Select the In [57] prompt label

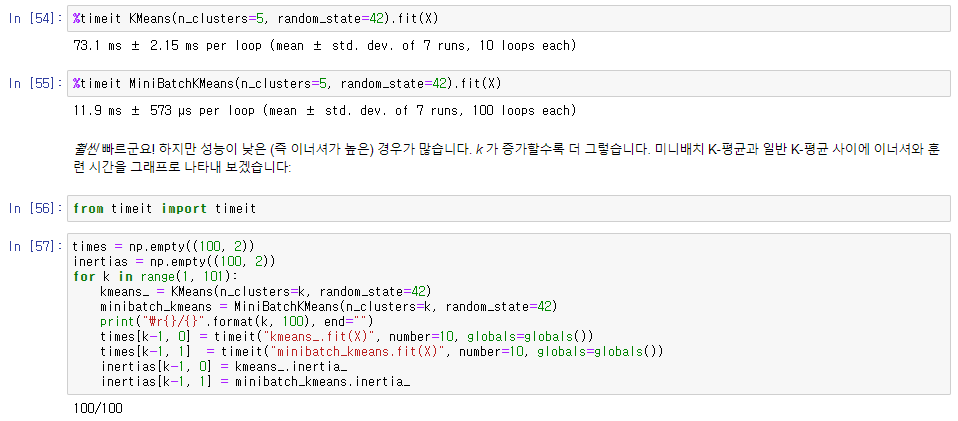[x=35, y=246]
